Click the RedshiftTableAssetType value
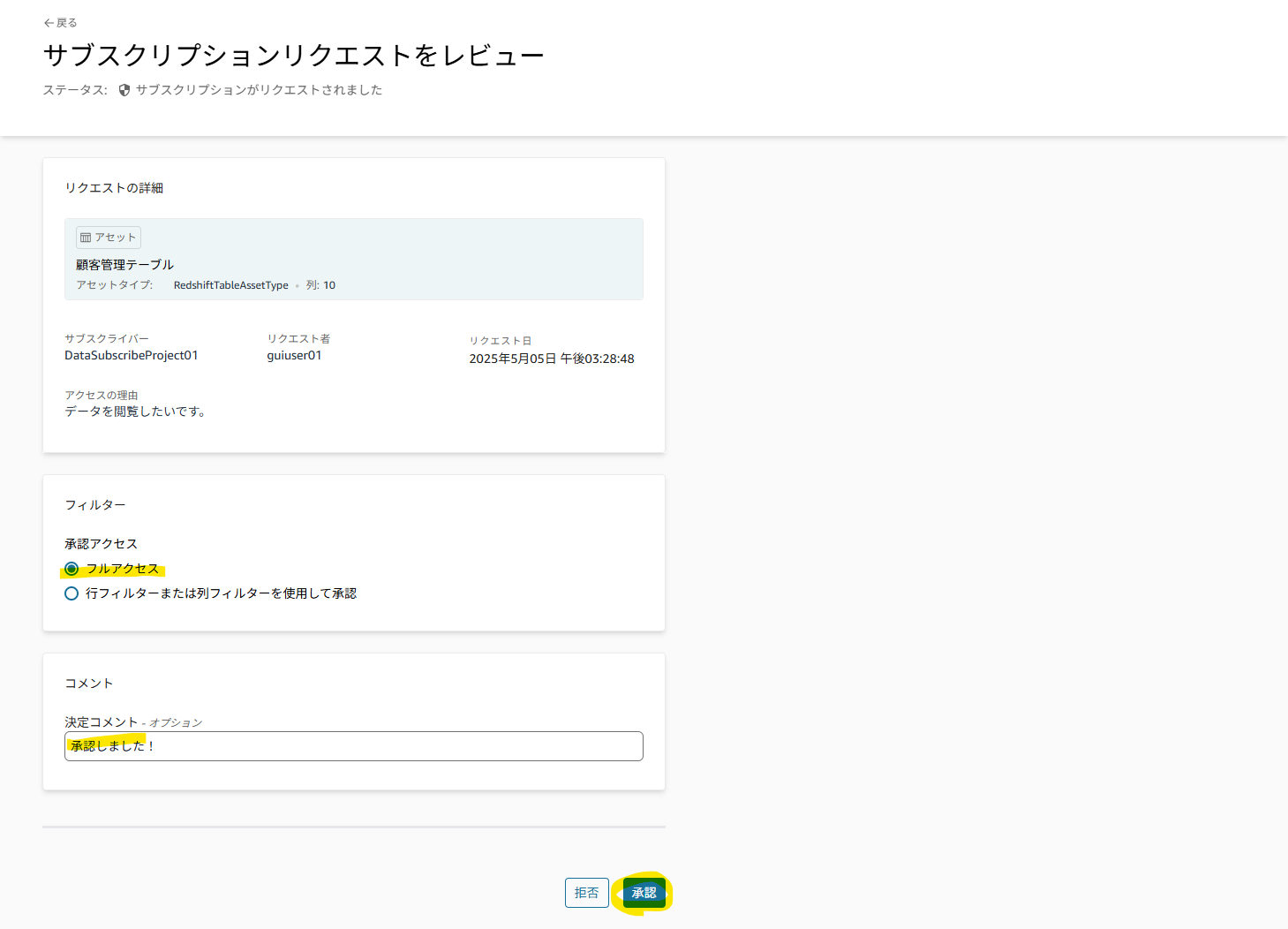Image resolution: width=1288 pixels, height=929 pixels. [231, 285]
